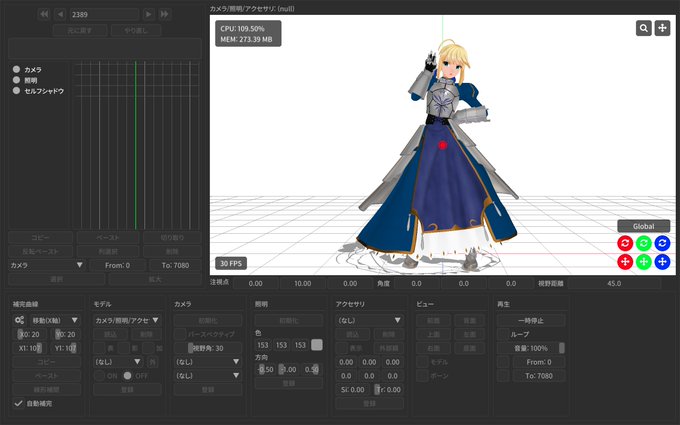Click the Si: 0.00 accessory scale field
Screen dimensions: 680x425
pyautogui.click(x=353, y=389)
